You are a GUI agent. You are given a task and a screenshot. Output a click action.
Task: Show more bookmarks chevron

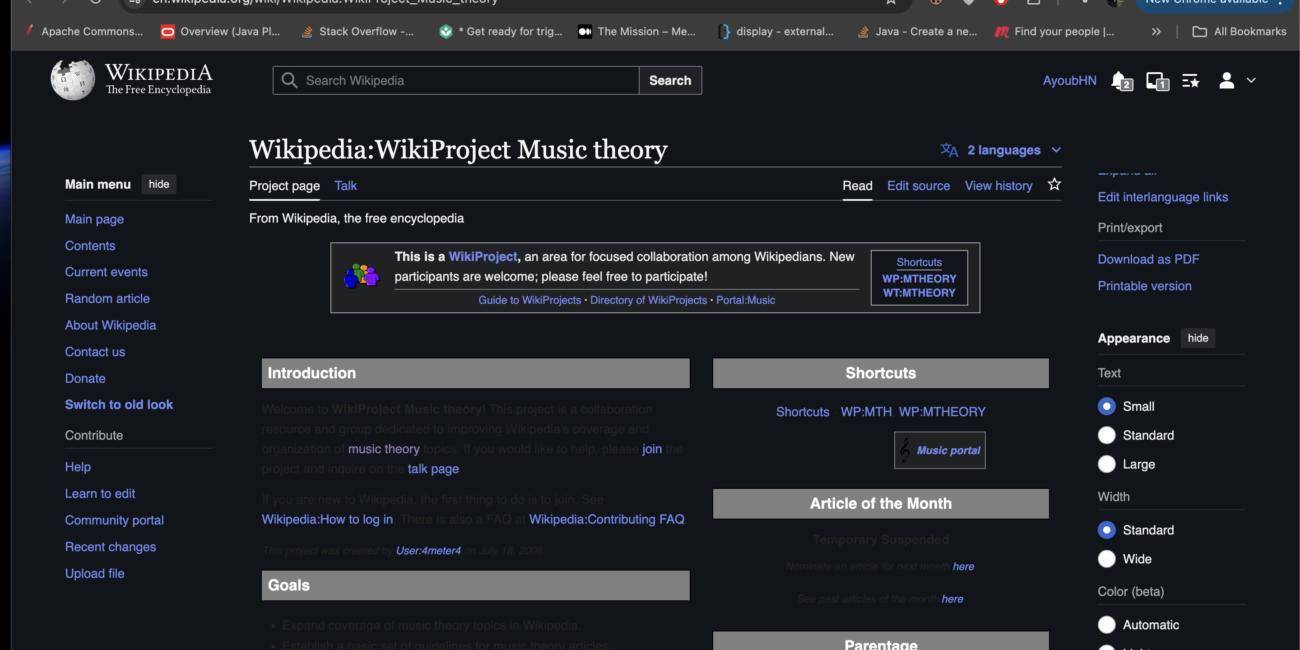click(x=1156, y=32)
